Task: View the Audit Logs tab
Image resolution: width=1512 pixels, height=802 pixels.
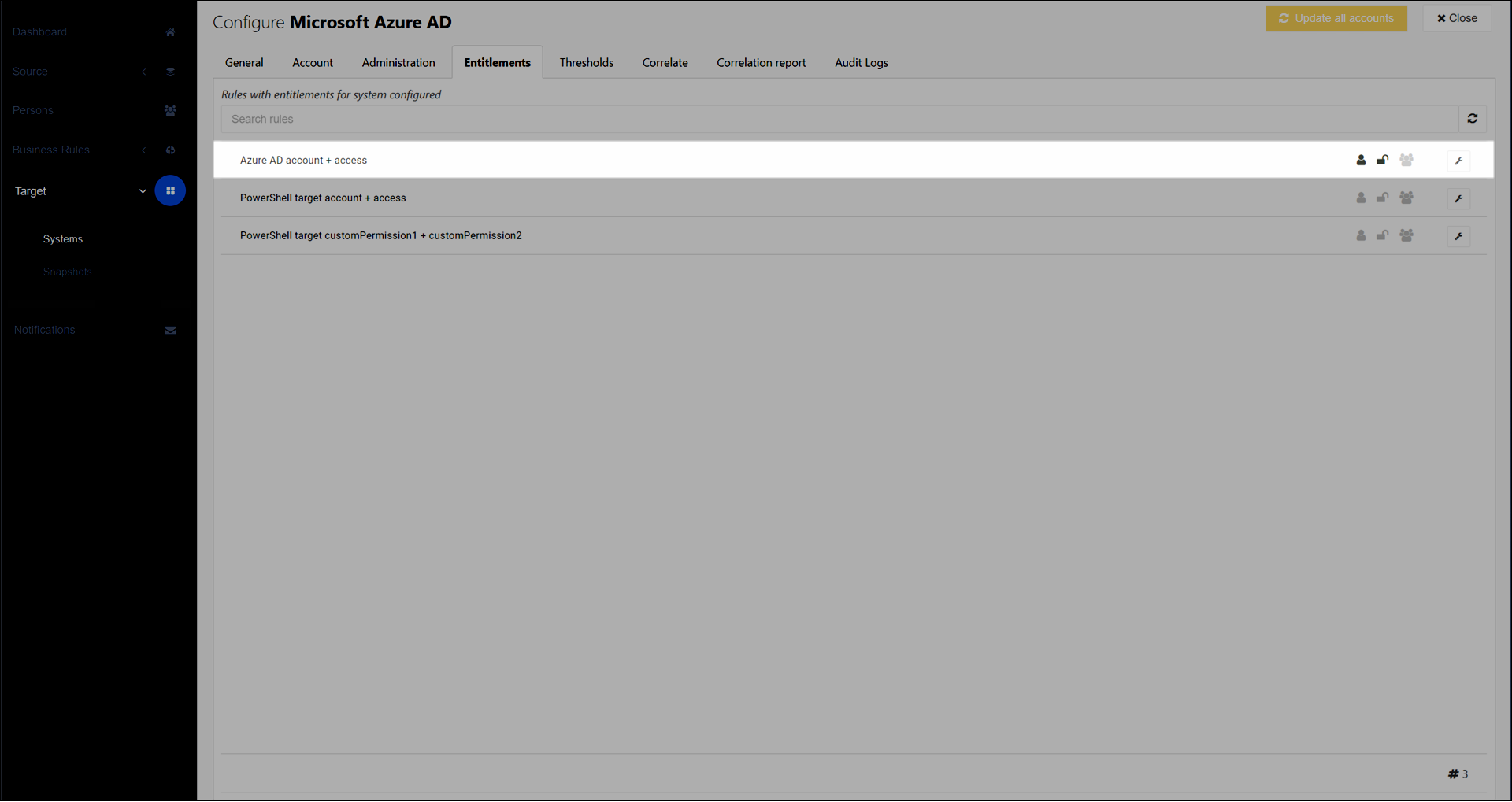Action: [862, 63]
